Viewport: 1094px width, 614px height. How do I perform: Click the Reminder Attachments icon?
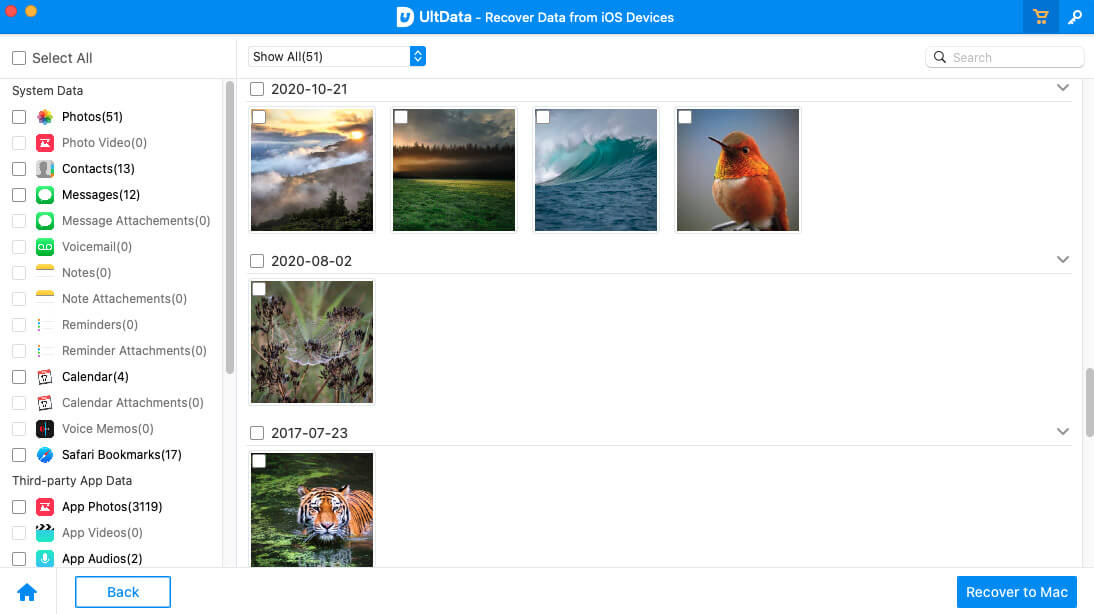(x=45, y=351)
